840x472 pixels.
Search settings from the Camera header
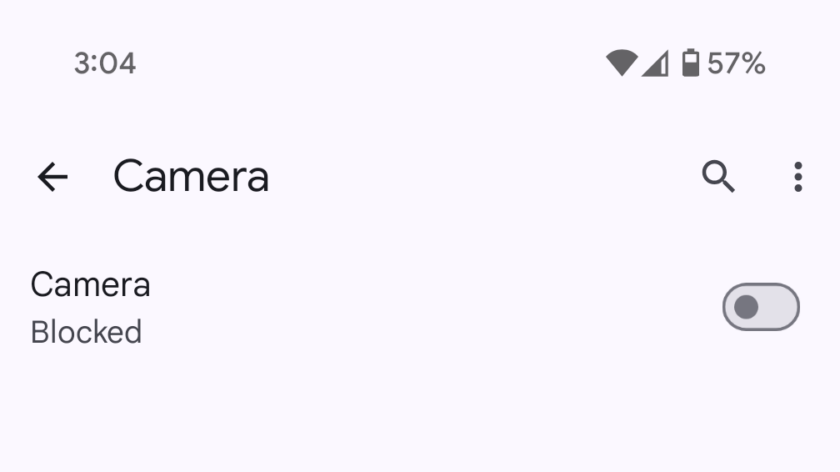pyautogui.click(x=718, y=177)
